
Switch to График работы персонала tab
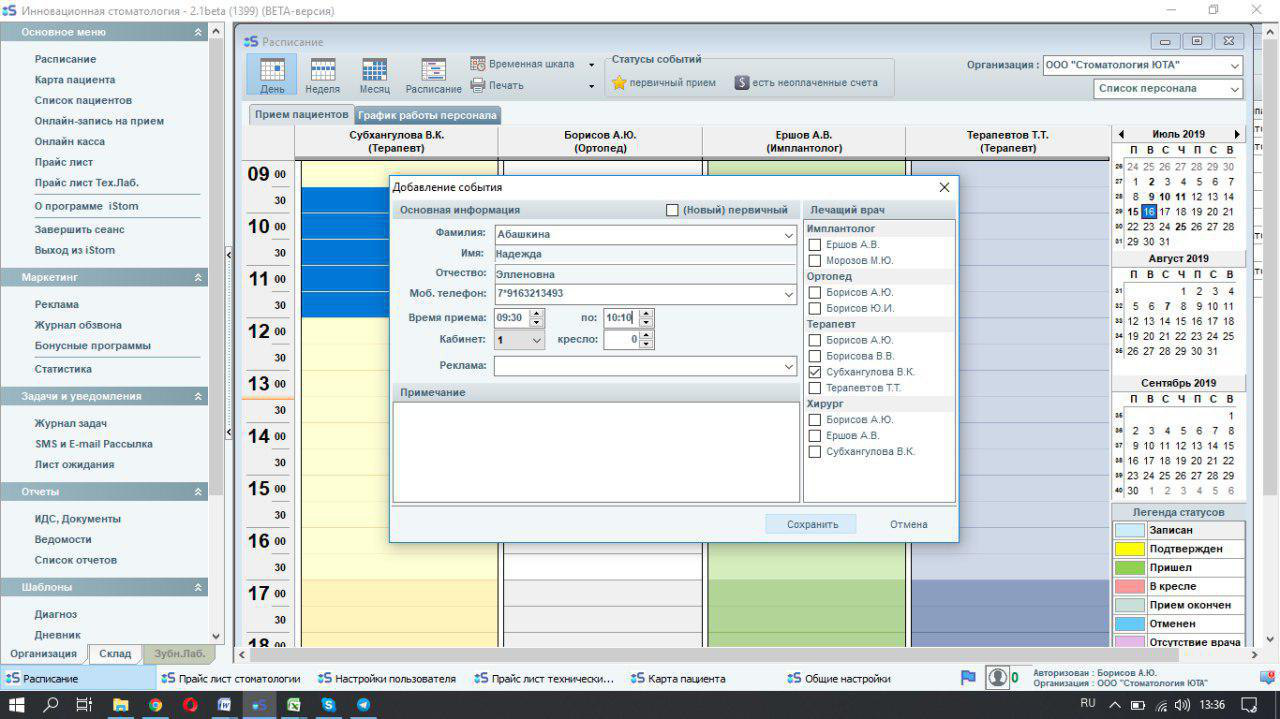(x=427, y=115)
